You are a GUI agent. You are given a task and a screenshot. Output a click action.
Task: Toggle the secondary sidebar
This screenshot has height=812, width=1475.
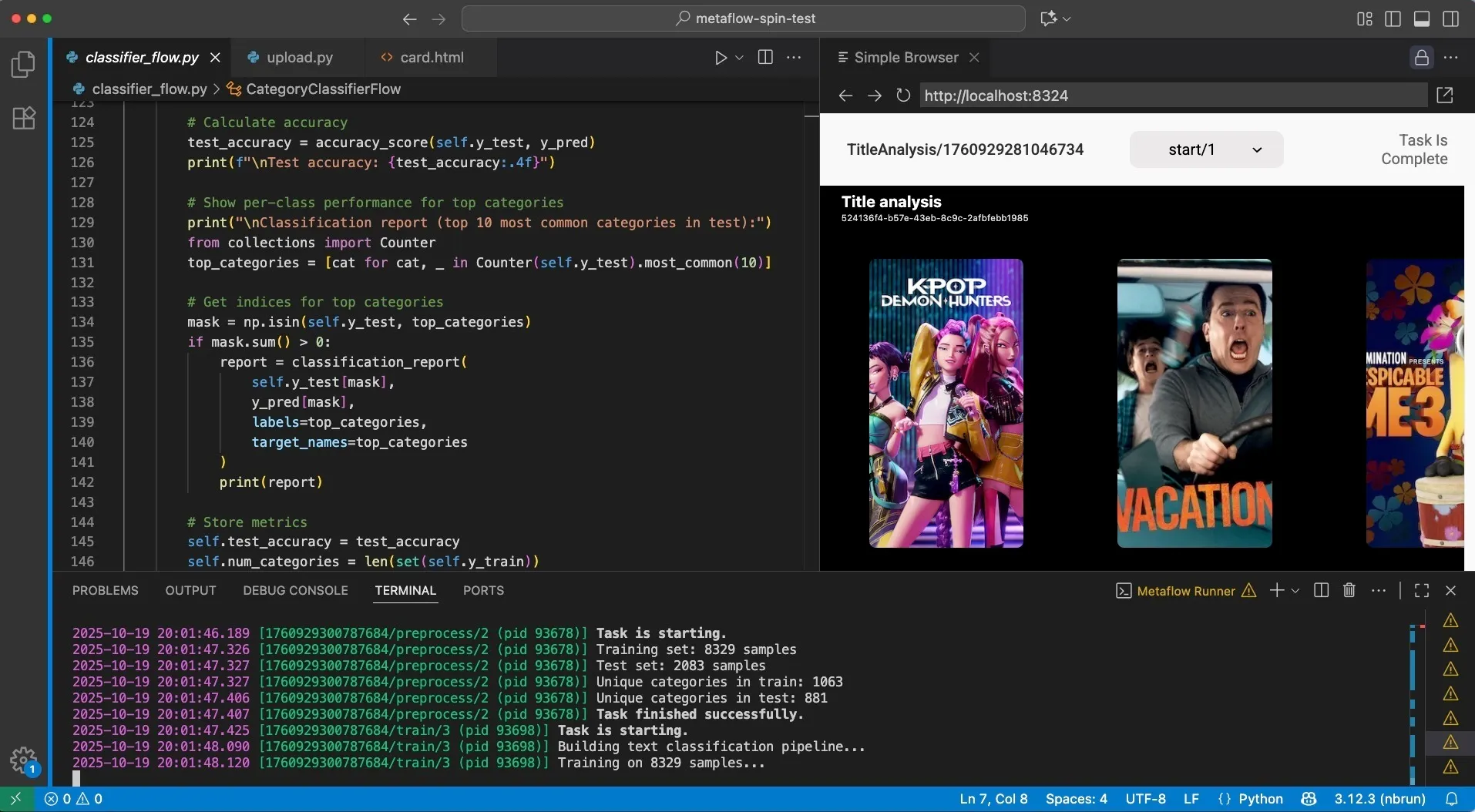tap(1452, 18)
